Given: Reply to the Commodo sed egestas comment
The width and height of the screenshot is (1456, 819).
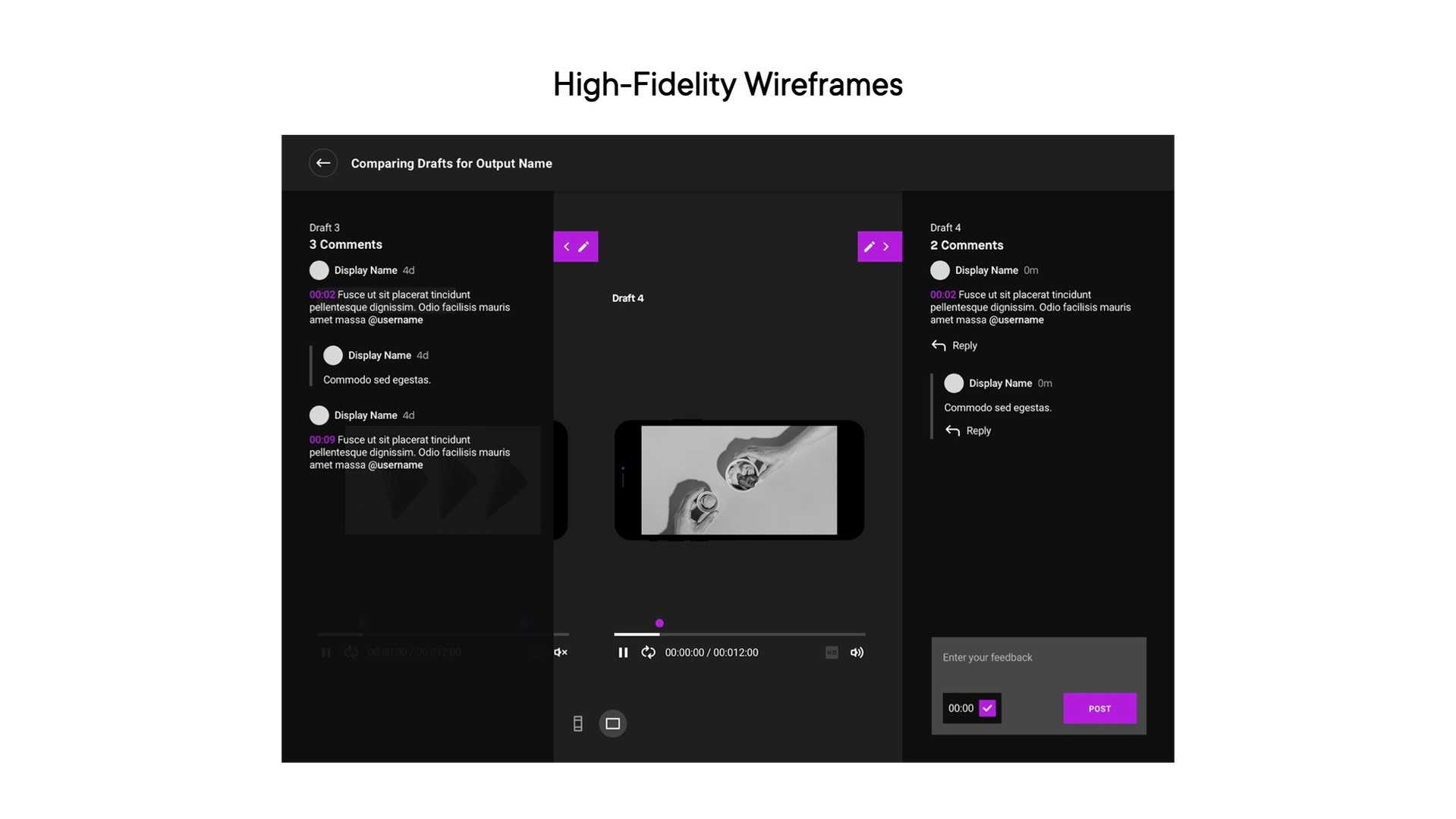Looking at the screenshot, I should coord(968,431).
